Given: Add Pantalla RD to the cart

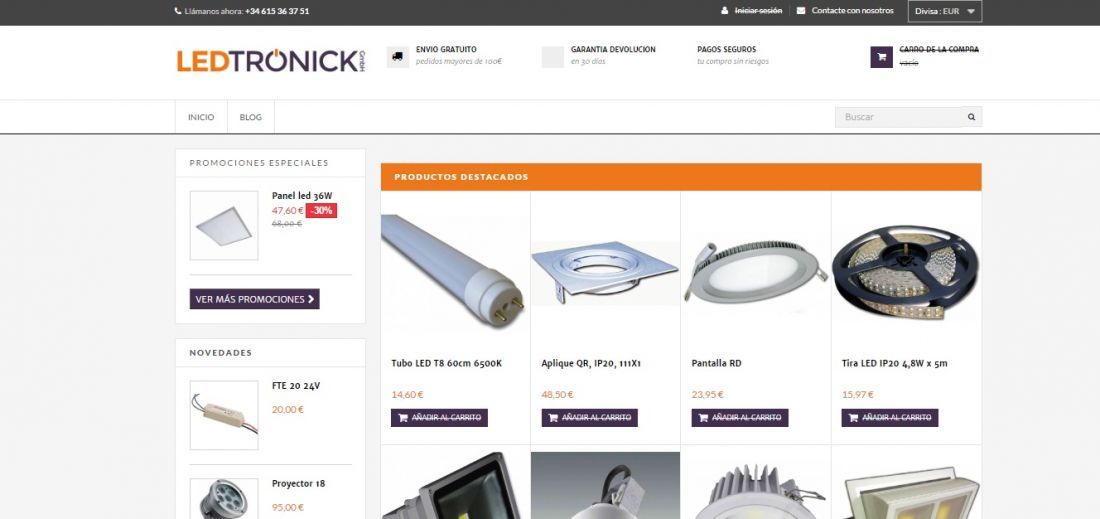Looking at the screenshot, I should click(739, 417).
